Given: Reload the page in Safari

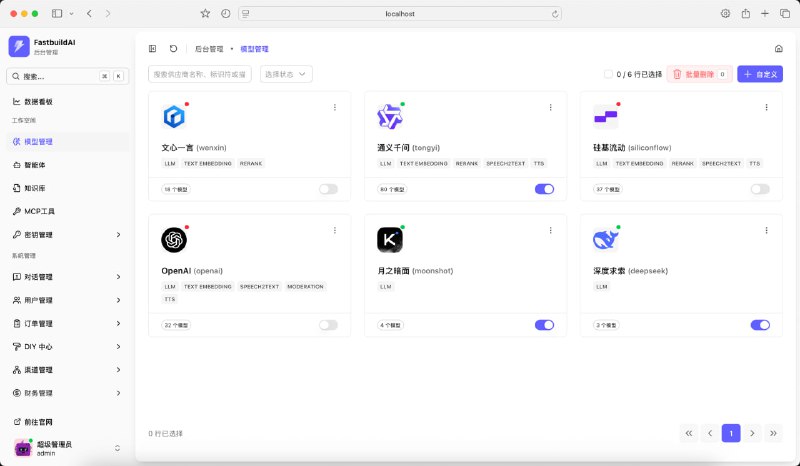Looking at the screenshot, I should 555,14.
